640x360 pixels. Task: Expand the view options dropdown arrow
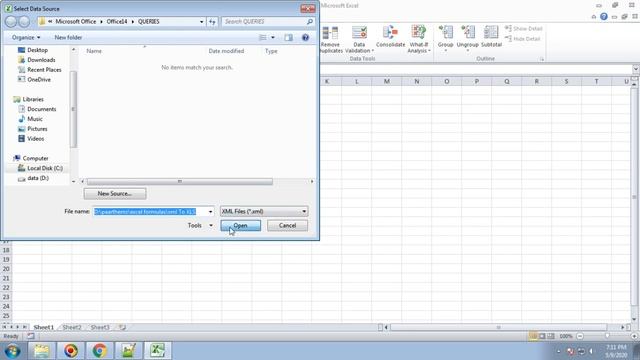coord(273,38)
